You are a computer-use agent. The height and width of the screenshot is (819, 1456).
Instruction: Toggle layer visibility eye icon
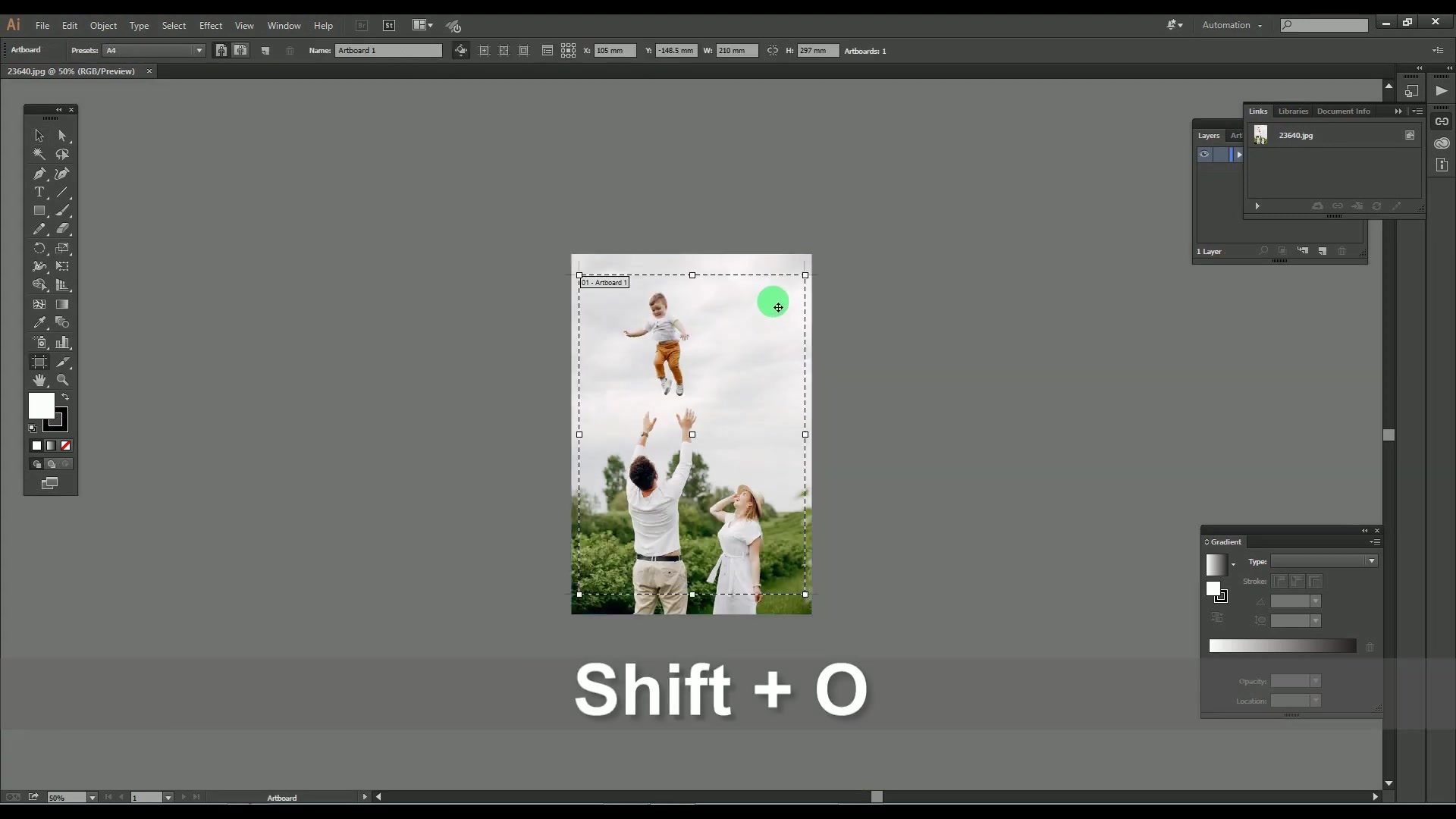(x=1204, y=154)
